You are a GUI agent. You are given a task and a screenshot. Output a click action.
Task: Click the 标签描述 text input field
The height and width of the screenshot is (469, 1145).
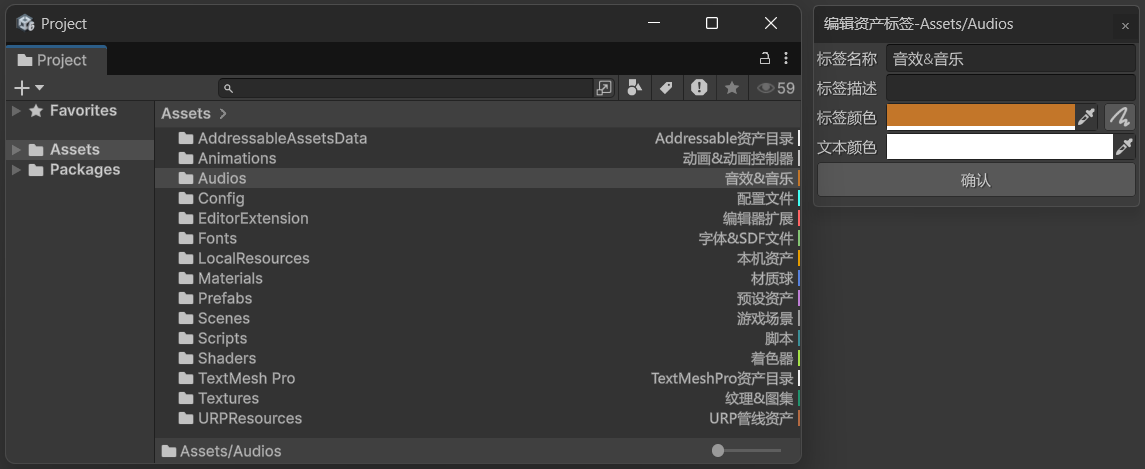pyautogui.click(x=1010, y=88)
